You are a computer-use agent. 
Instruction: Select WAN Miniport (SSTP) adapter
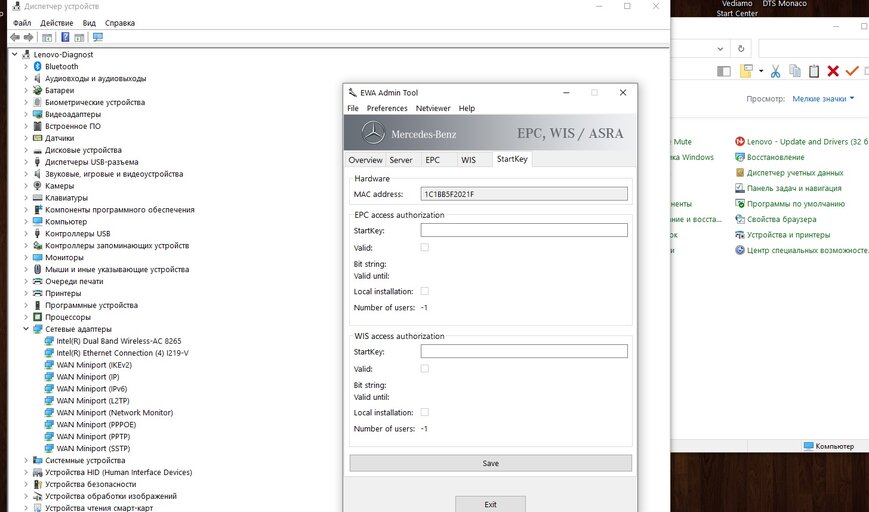[x=93, y=448]
